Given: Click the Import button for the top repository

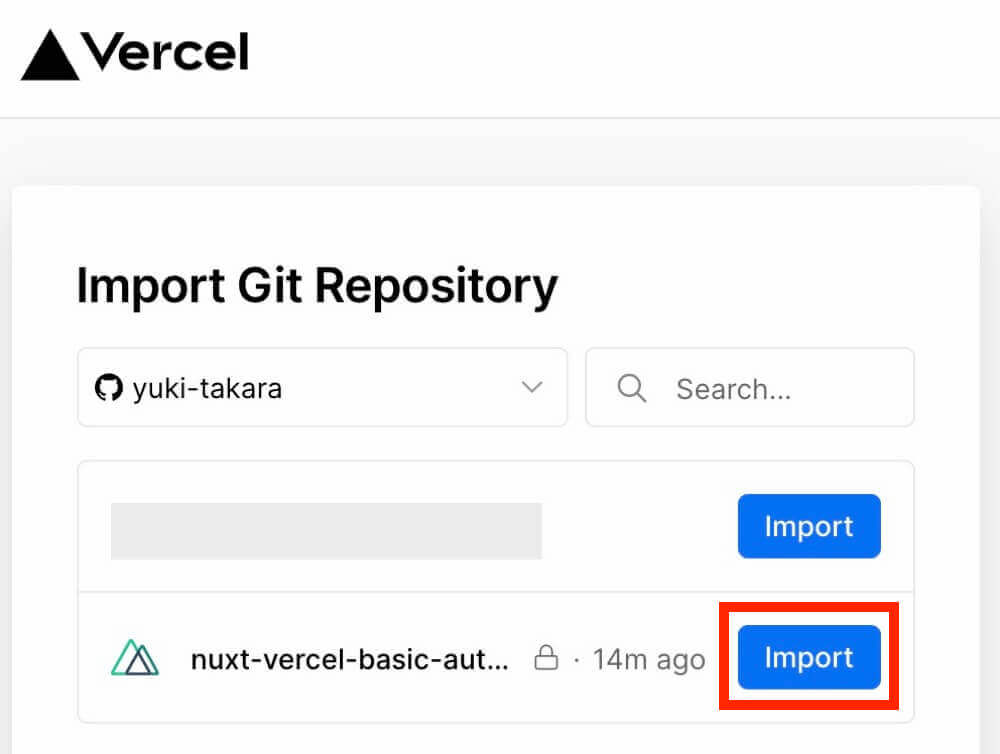Looking at the screenshot, I should (809, 526).
